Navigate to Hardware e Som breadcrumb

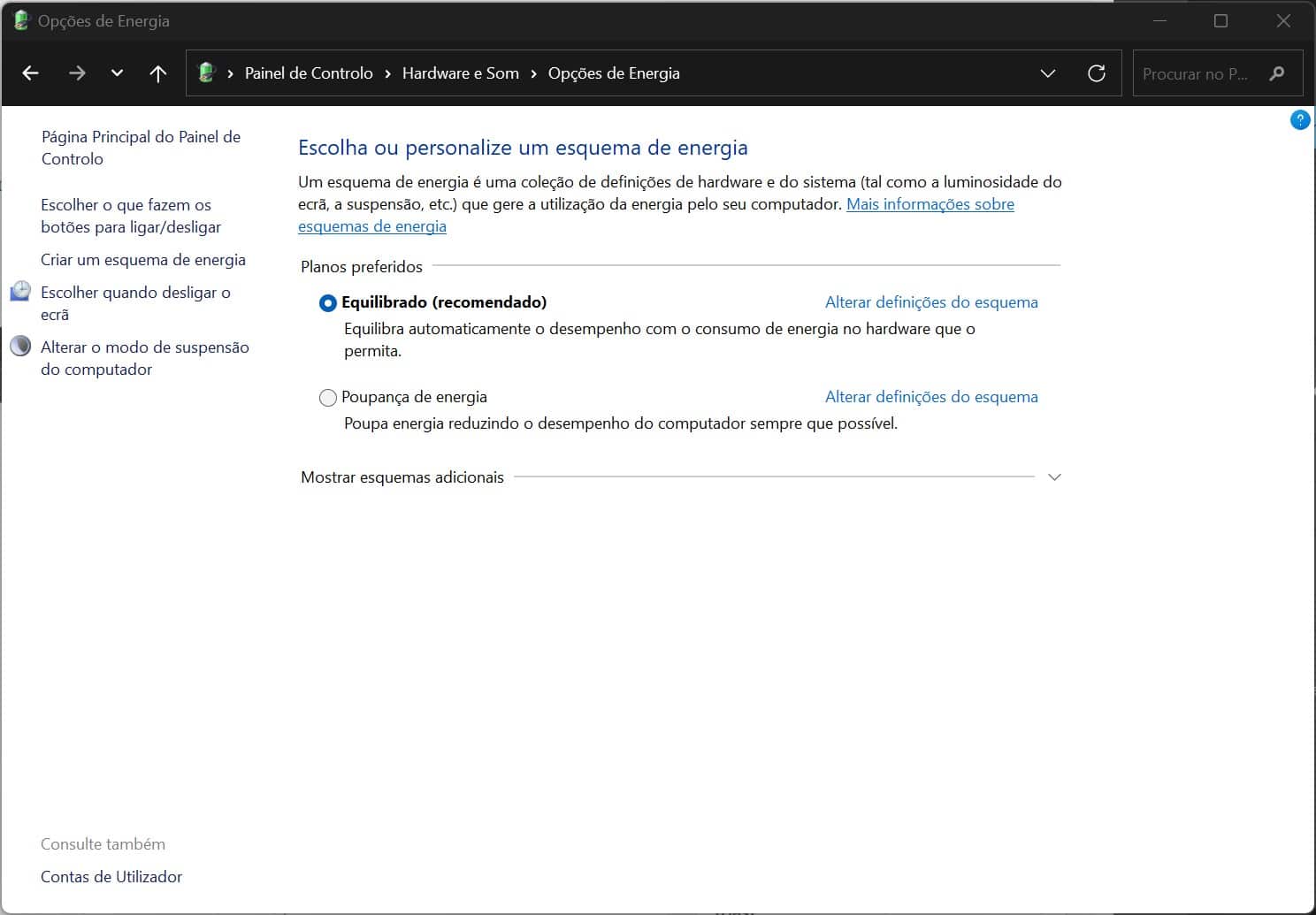[x=460, y=73]
